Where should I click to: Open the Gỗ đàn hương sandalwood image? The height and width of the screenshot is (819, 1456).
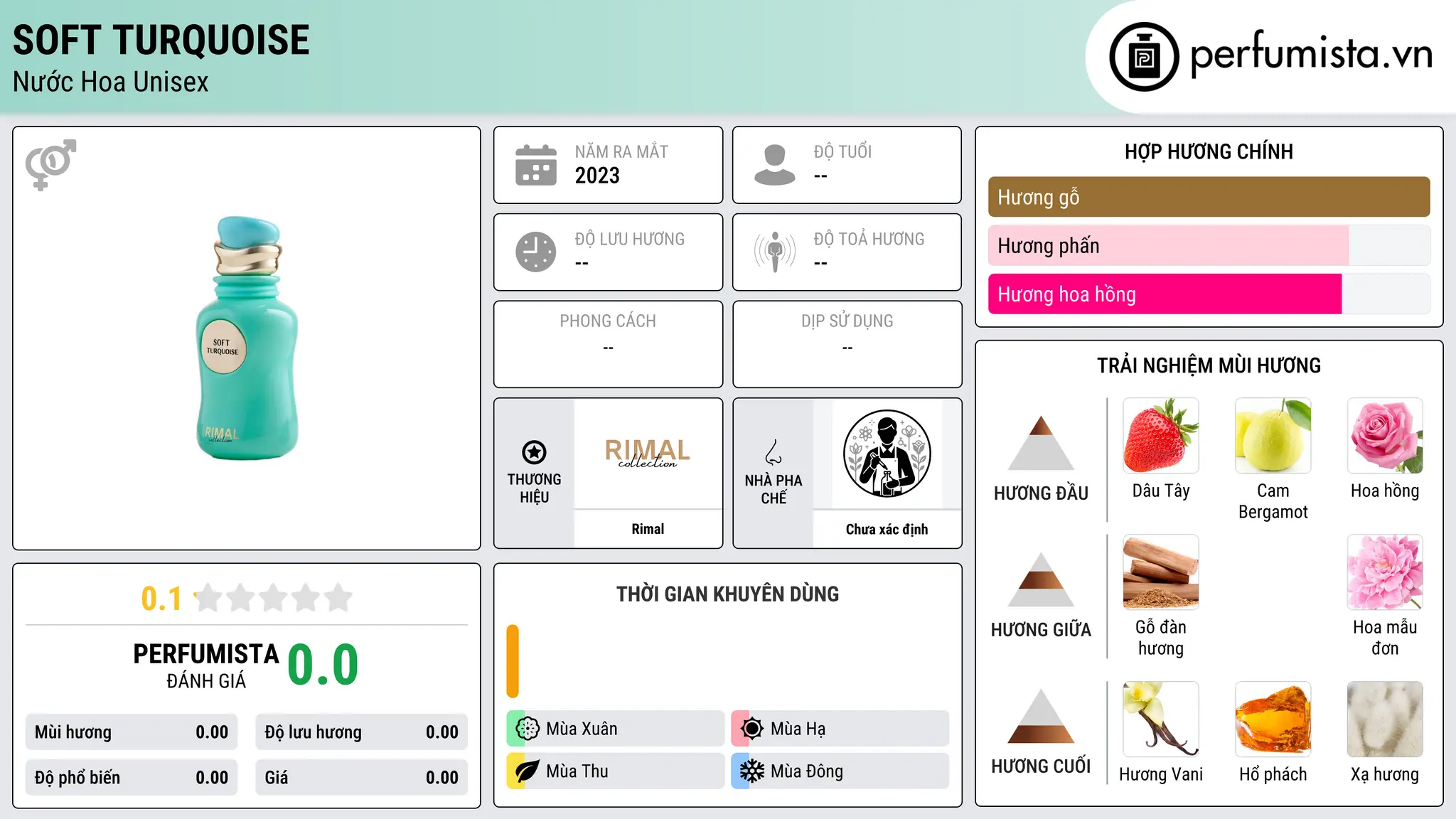pos(1161,572)
